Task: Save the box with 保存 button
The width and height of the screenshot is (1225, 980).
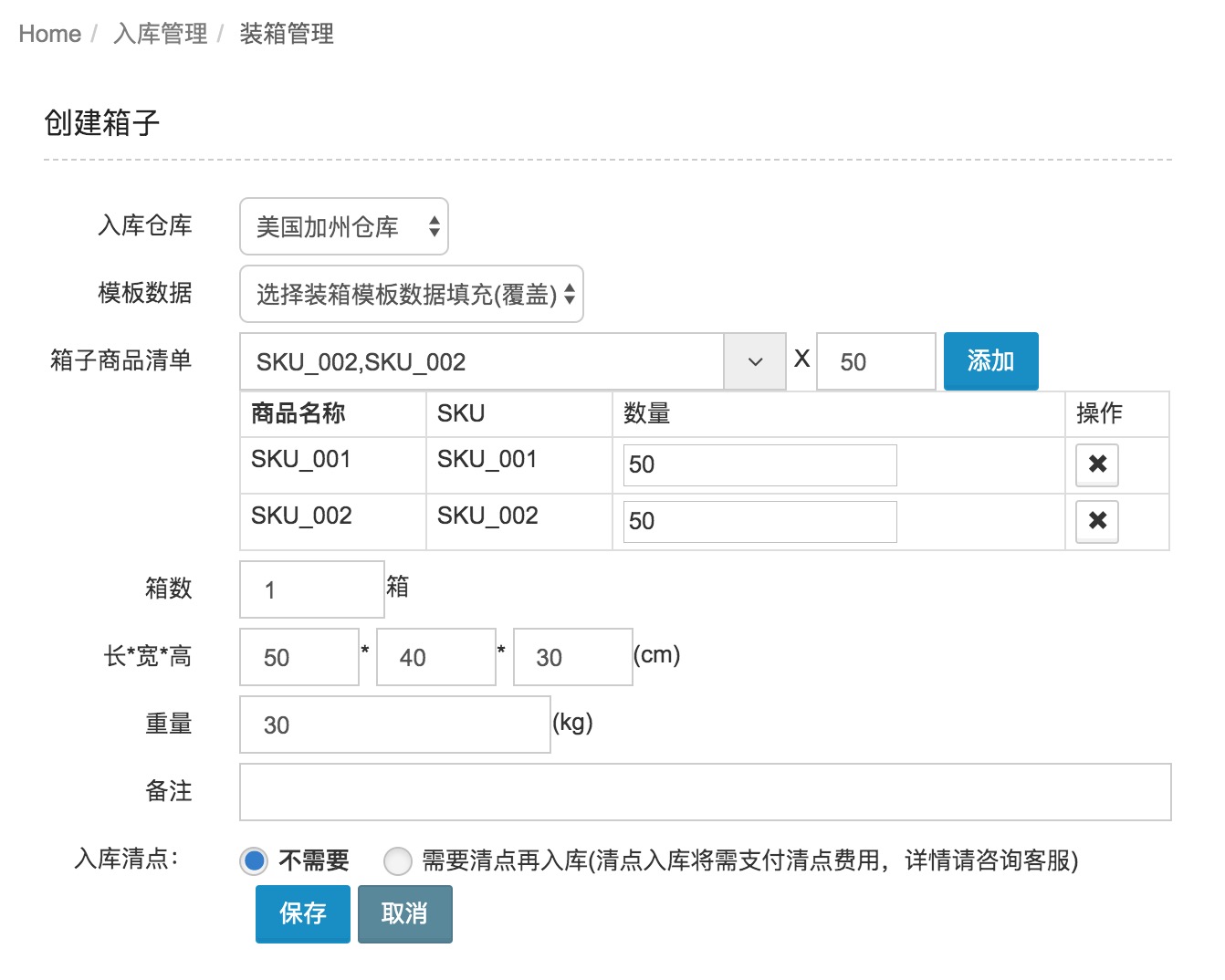Action: (302, 913)
